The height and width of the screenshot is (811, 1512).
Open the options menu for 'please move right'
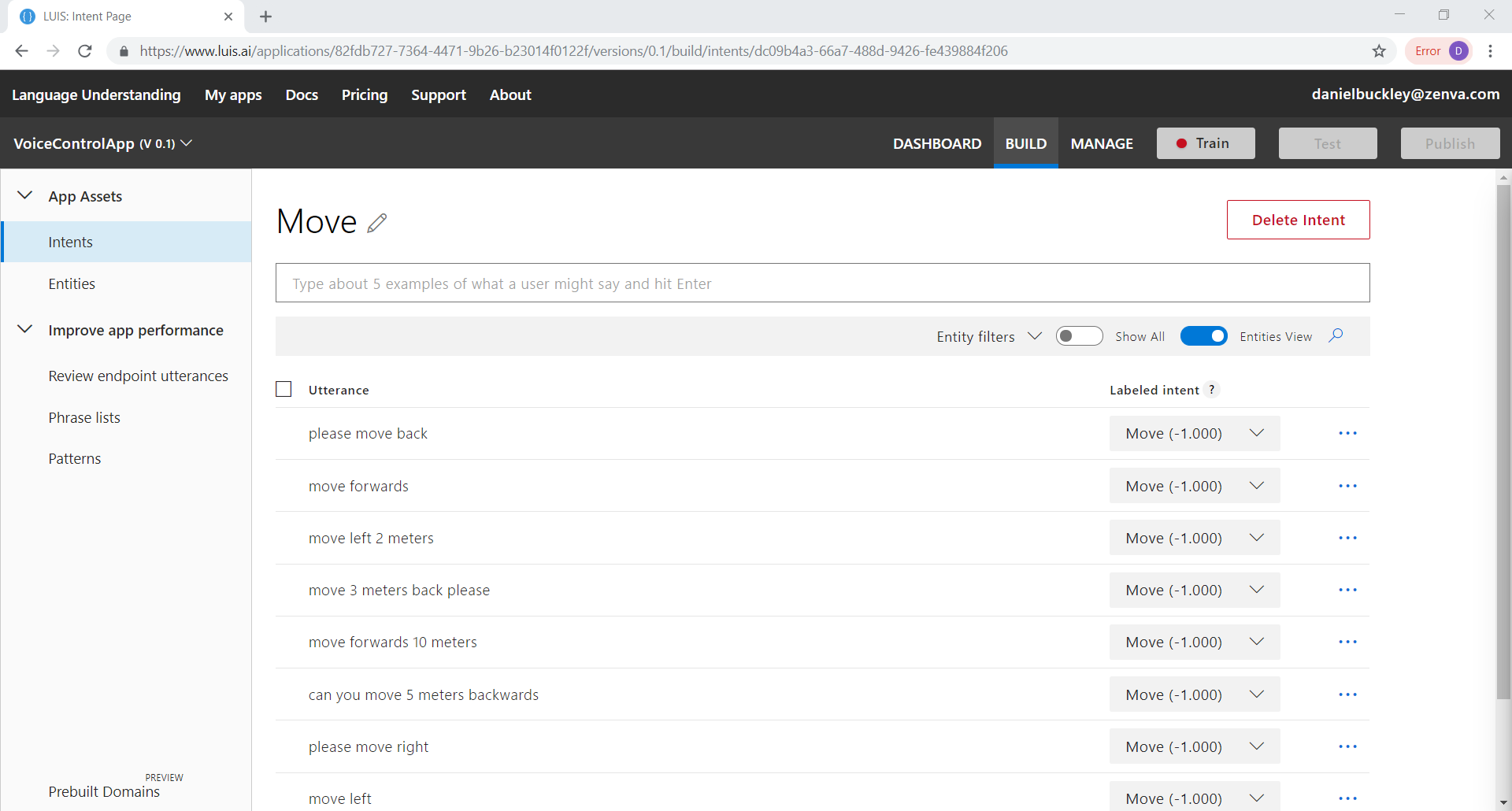coord(1347,746)
